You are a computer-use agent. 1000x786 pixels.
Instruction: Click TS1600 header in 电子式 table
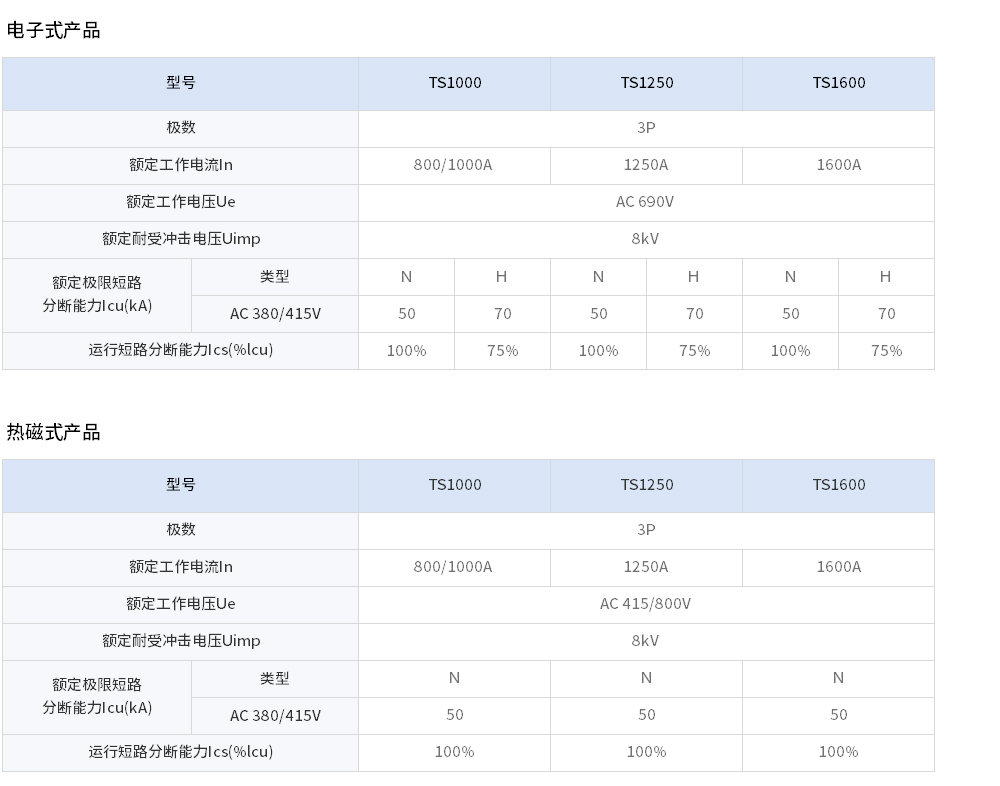pos(839,83)
